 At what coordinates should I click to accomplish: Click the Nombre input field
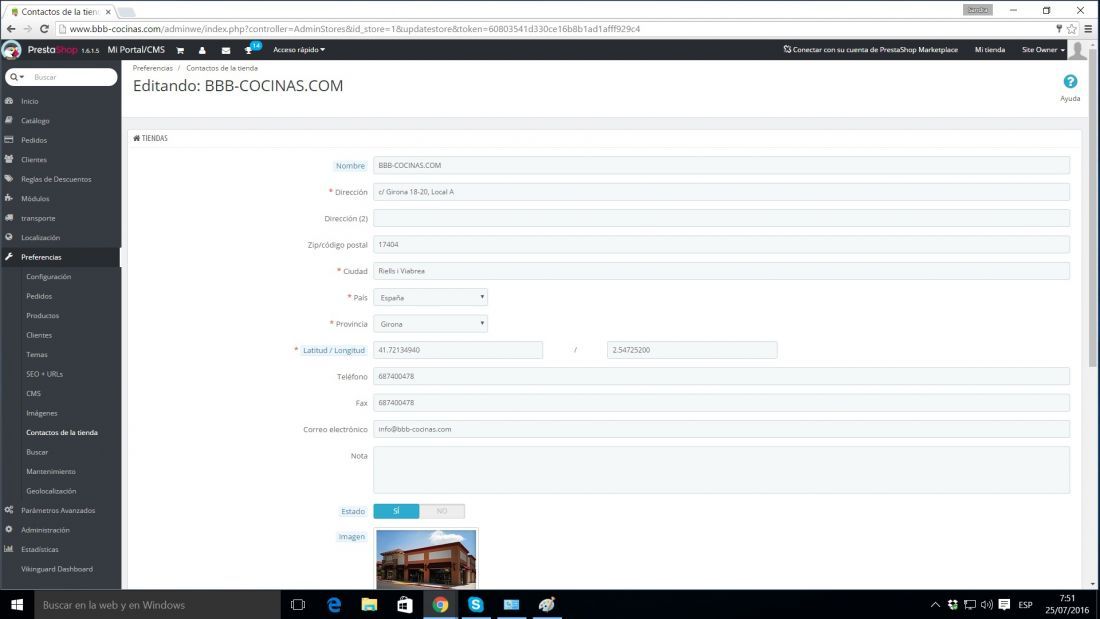pyautogui.click(x=721, y=166)
